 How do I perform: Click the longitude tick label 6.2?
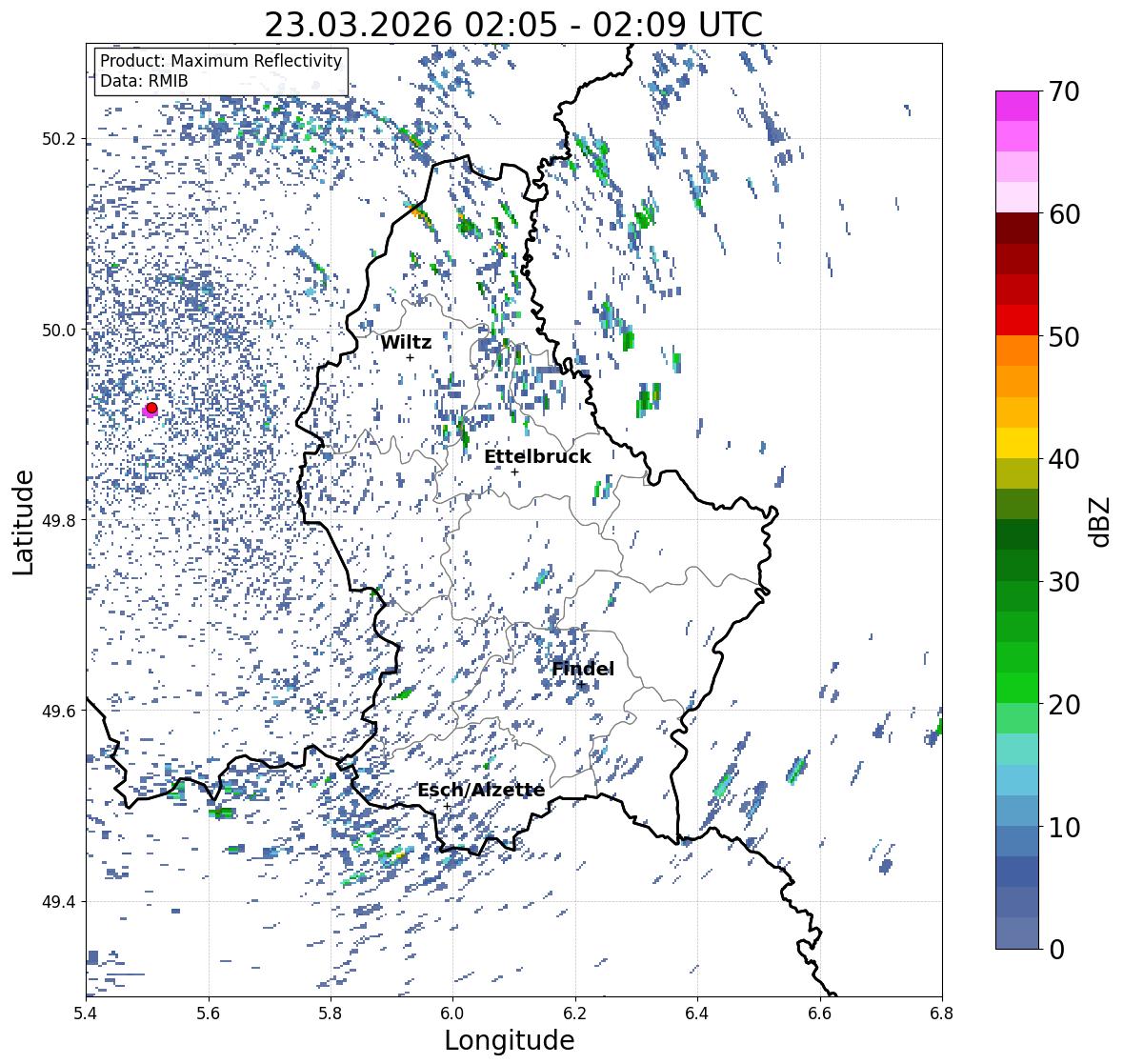click(575, 1014)
